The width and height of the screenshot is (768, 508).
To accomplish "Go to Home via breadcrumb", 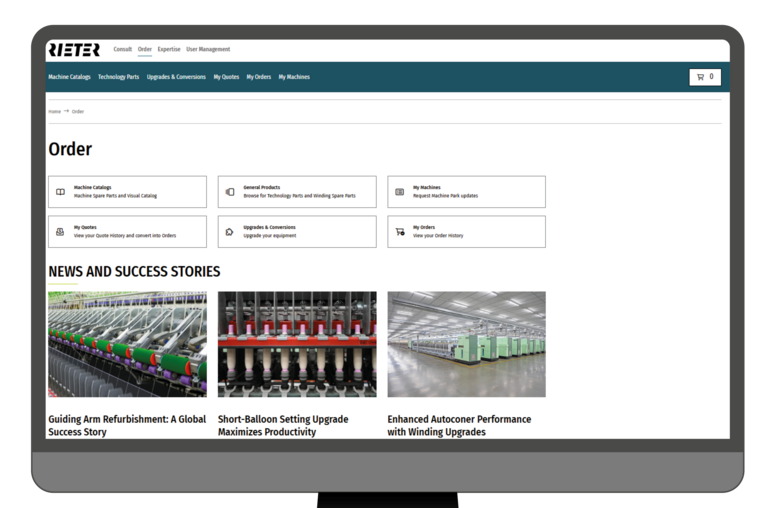I will (x=54, y=111).
